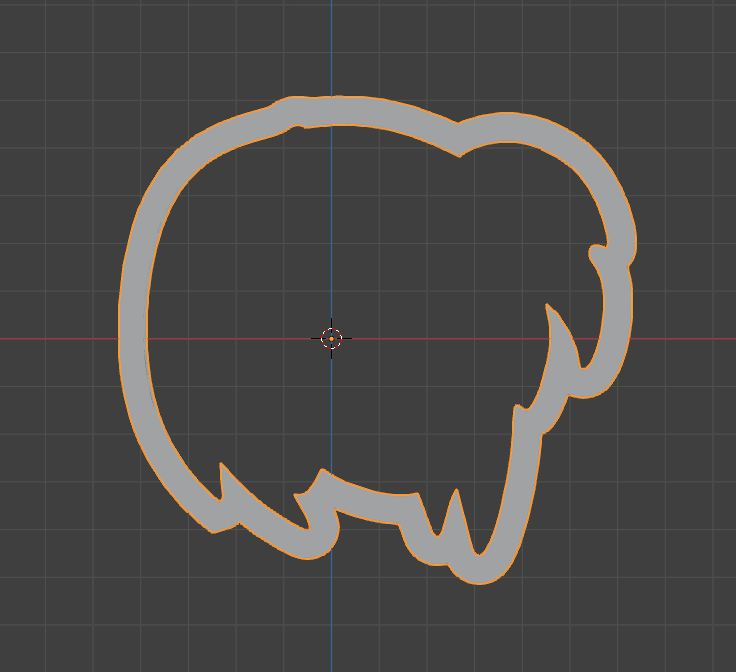This screenshot has height=672, width=736.
Task: Click empty space inside the outline's upper left
Action: [220, 220]
